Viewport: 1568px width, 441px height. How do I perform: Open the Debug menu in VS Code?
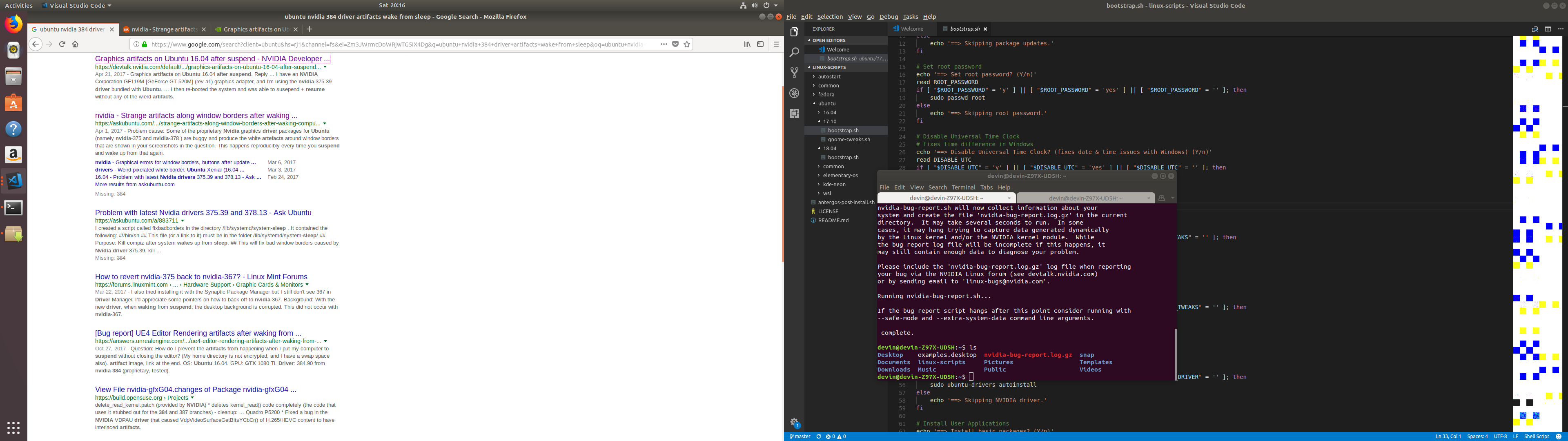(x=888, y=16)
